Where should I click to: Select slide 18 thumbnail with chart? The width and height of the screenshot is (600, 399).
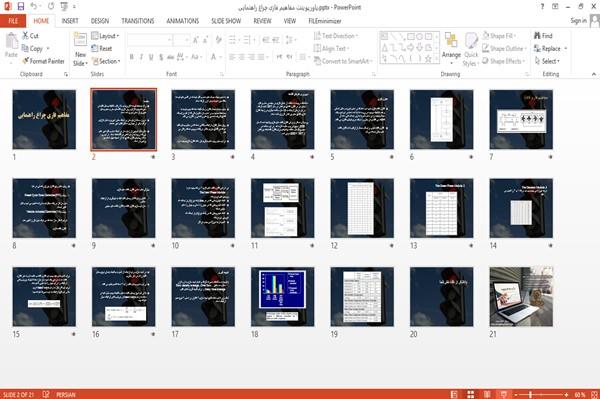[x=283, y=296]
